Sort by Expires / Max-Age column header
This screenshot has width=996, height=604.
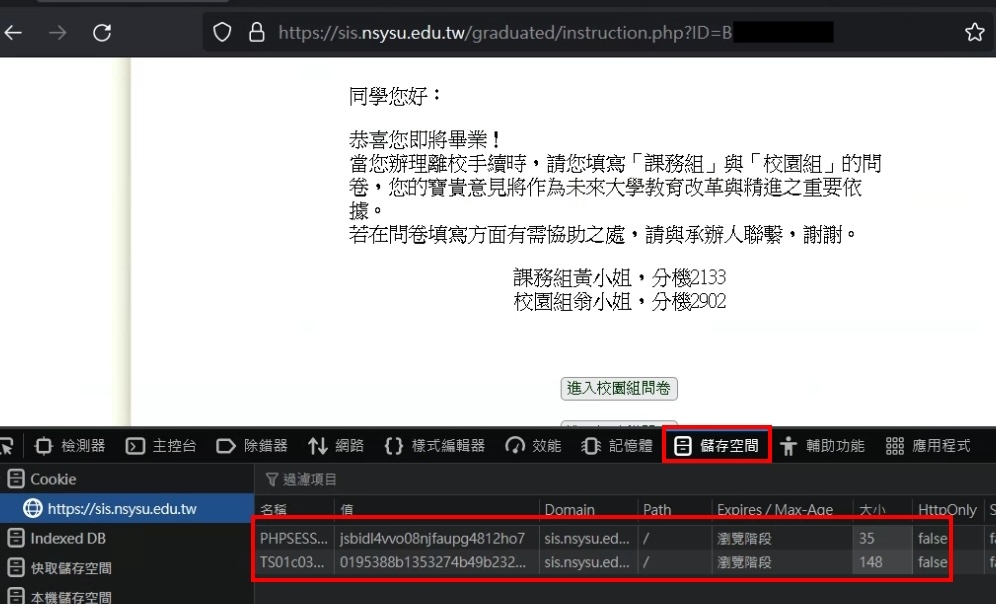tap(774, 509)
